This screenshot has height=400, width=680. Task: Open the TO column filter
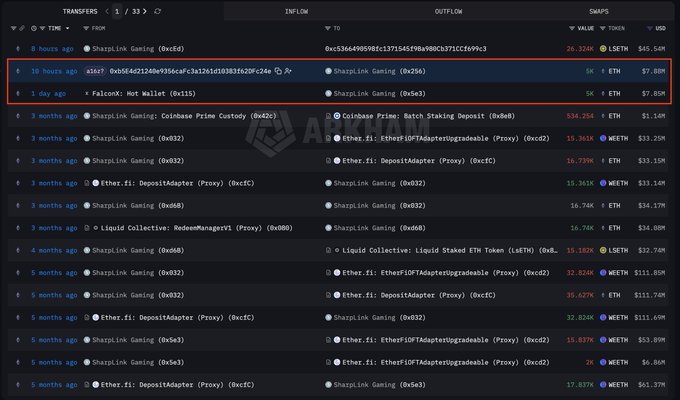click(x=328, y=28)
